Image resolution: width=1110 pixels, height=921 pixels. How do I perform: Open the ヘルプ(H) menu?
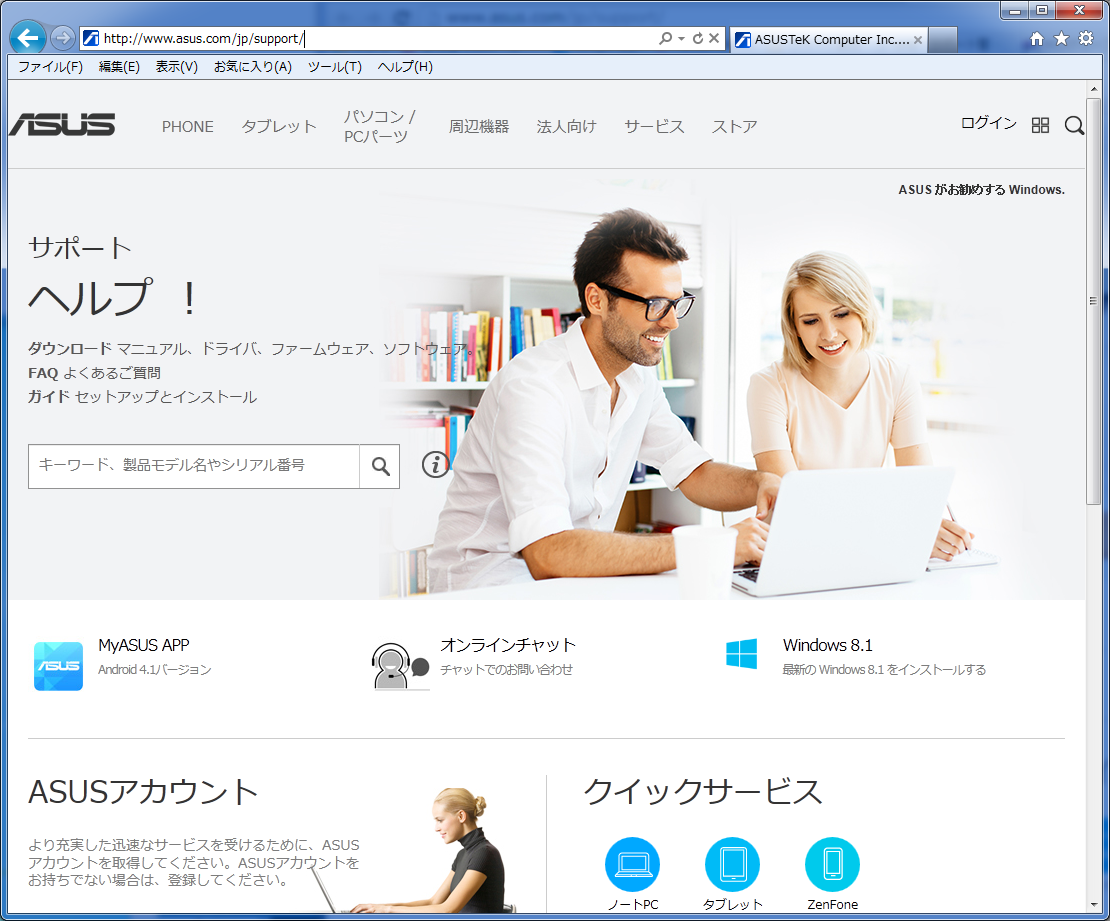[x=405, y=67]
